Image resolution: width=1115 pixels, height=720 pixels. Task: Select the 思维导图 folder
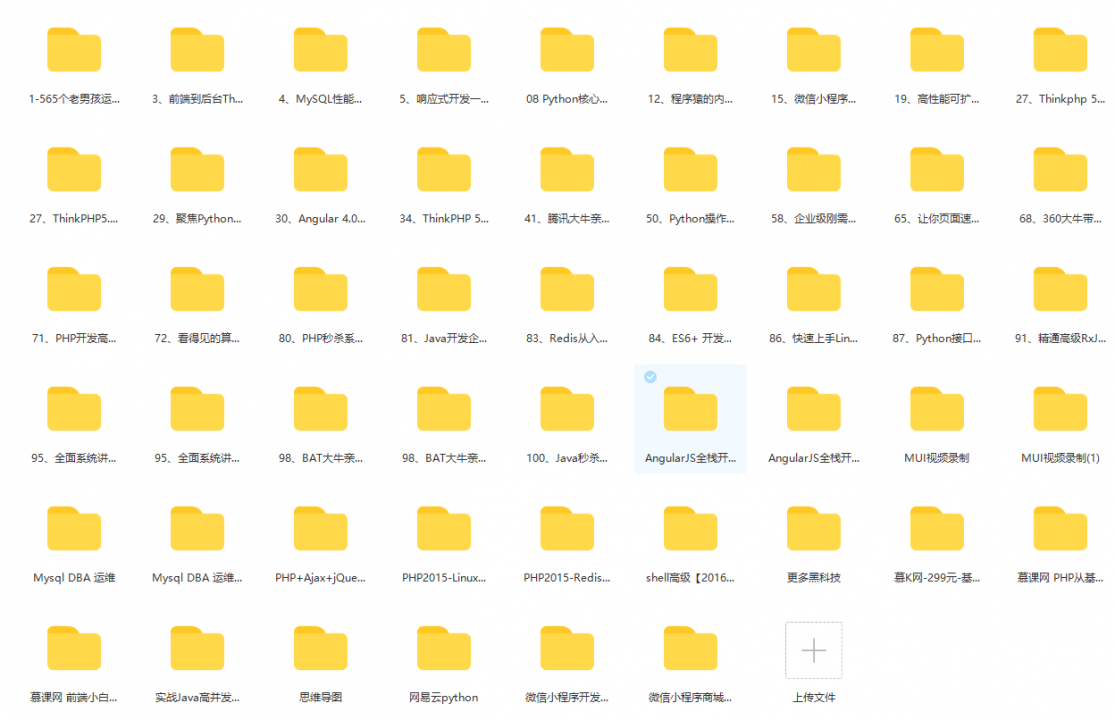pos(321,648)
